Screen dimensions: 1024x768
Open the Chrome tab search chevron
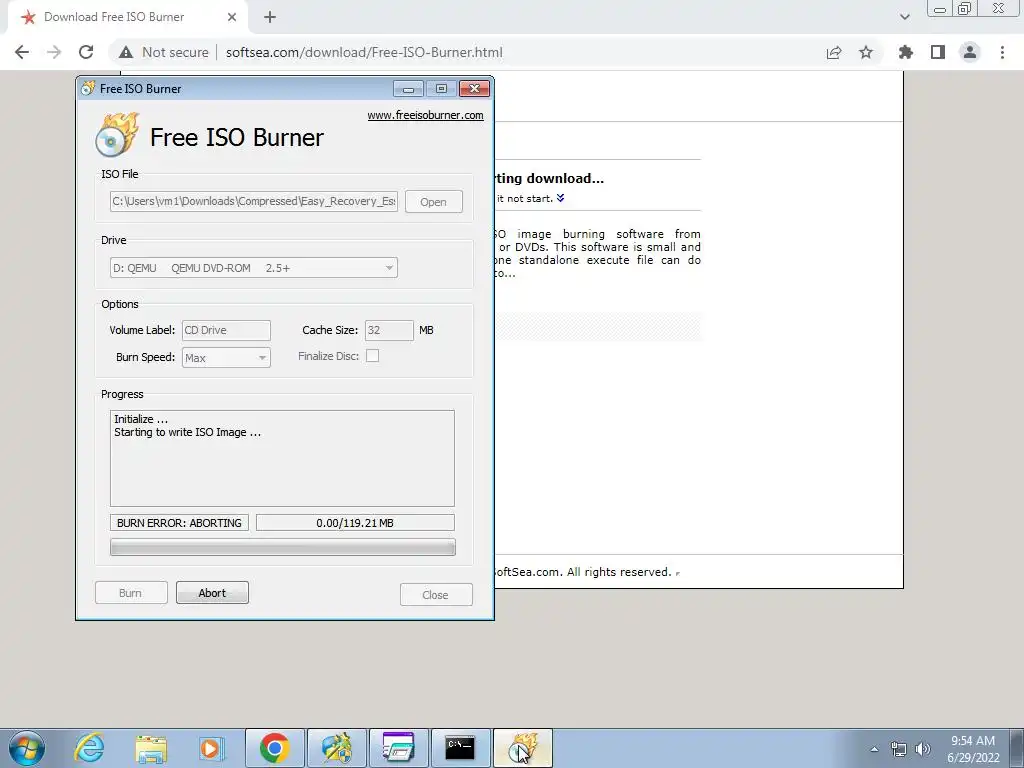coord(904,18)
